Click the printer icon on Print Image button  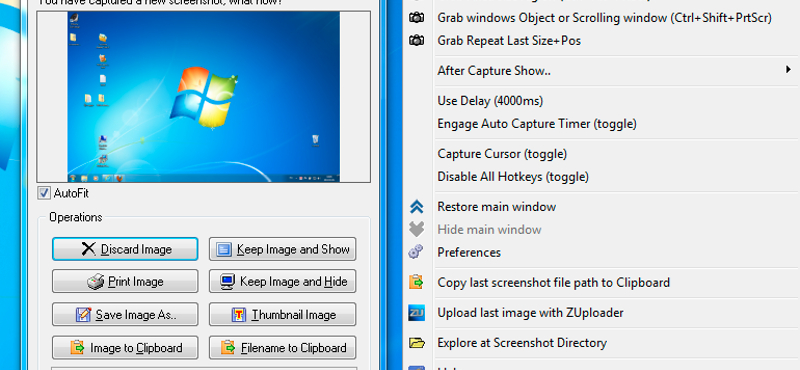pyautogui.click(x=96, y=282)
